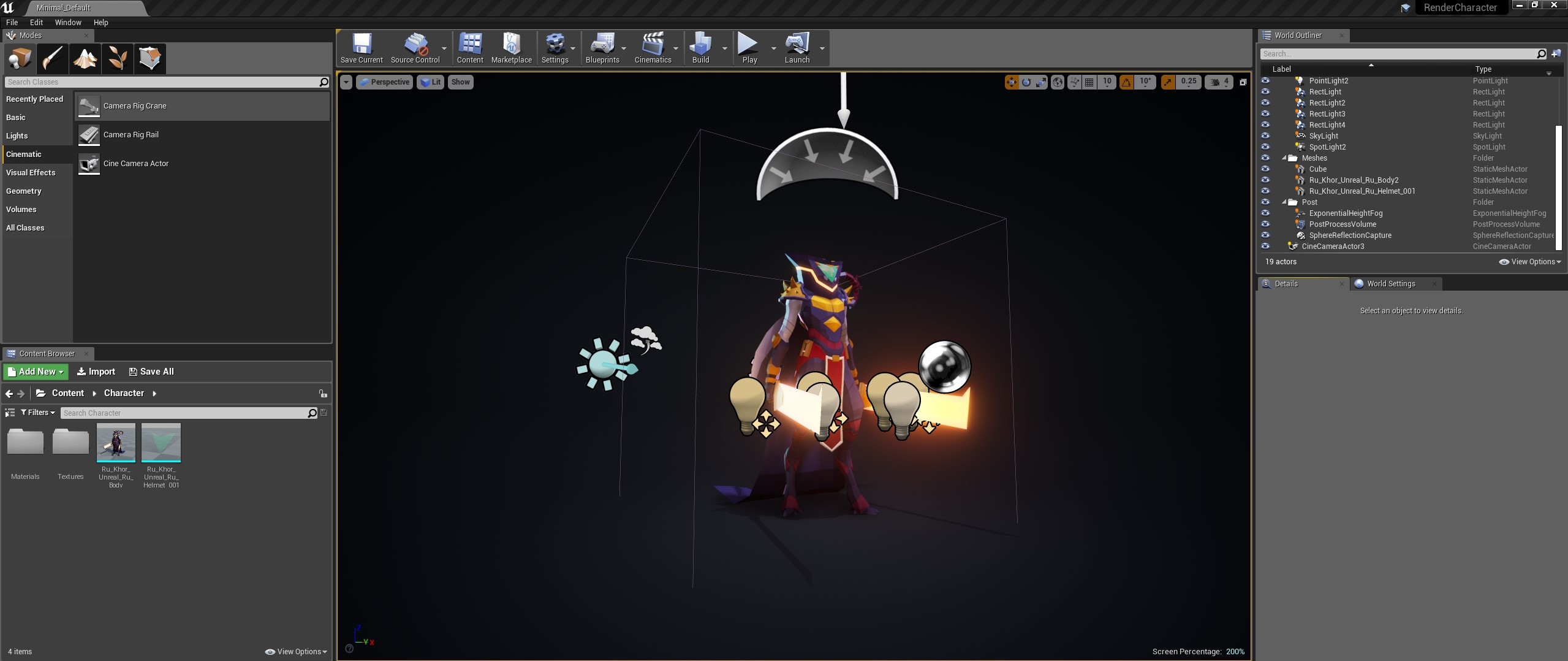Open the File menu

pos(12,23)
